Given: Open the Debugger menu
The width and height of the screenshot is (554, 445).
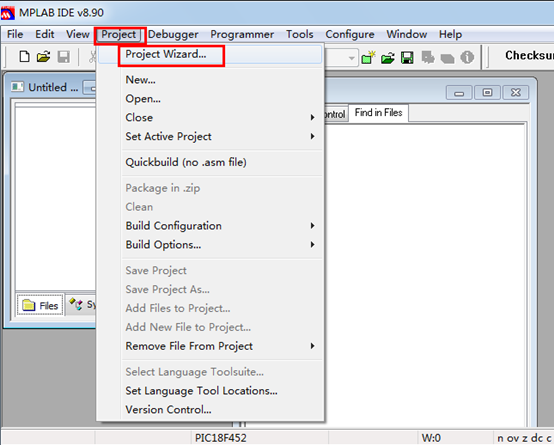Looking at the screenshot, I should [x=173, y=34].
